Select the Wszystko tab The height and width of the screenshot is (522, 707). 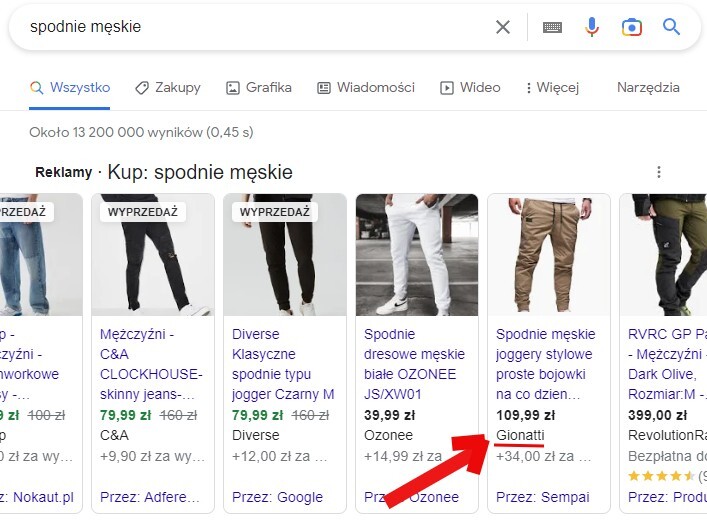pyautogui.click(x=70, y=87)
